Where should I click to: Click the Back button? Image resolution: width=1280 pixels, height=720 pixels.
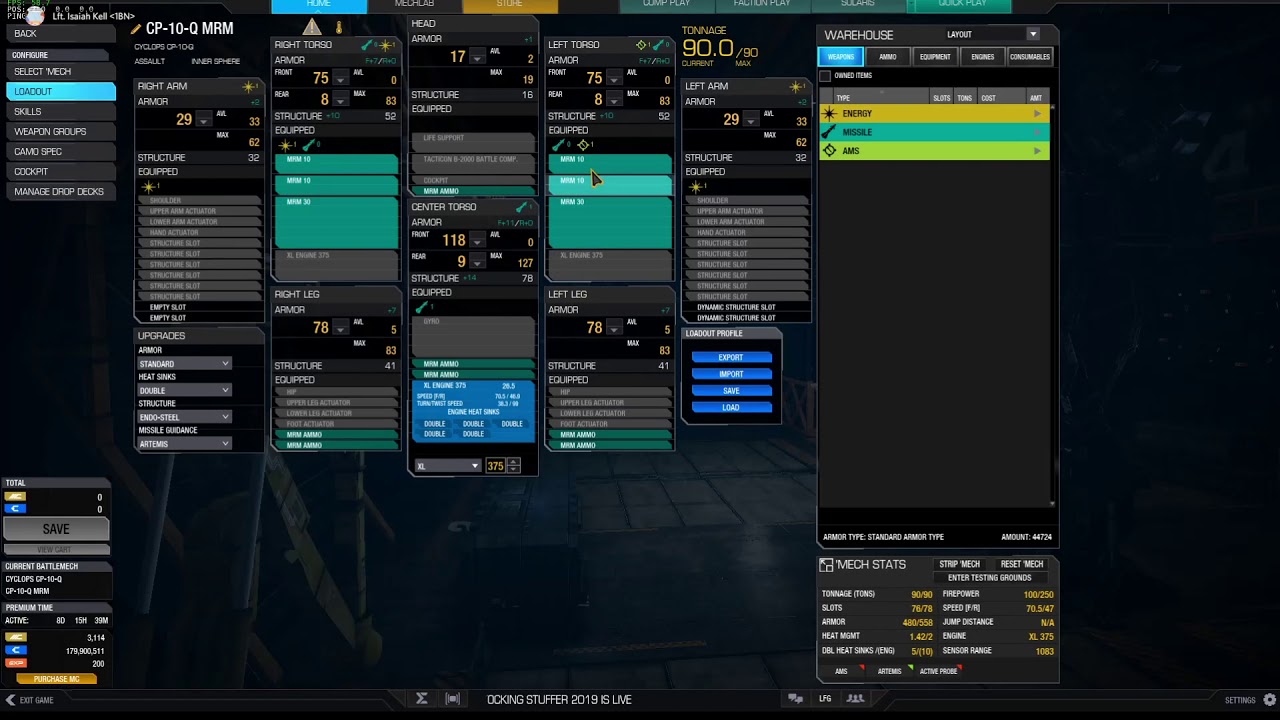click(60, 34)
